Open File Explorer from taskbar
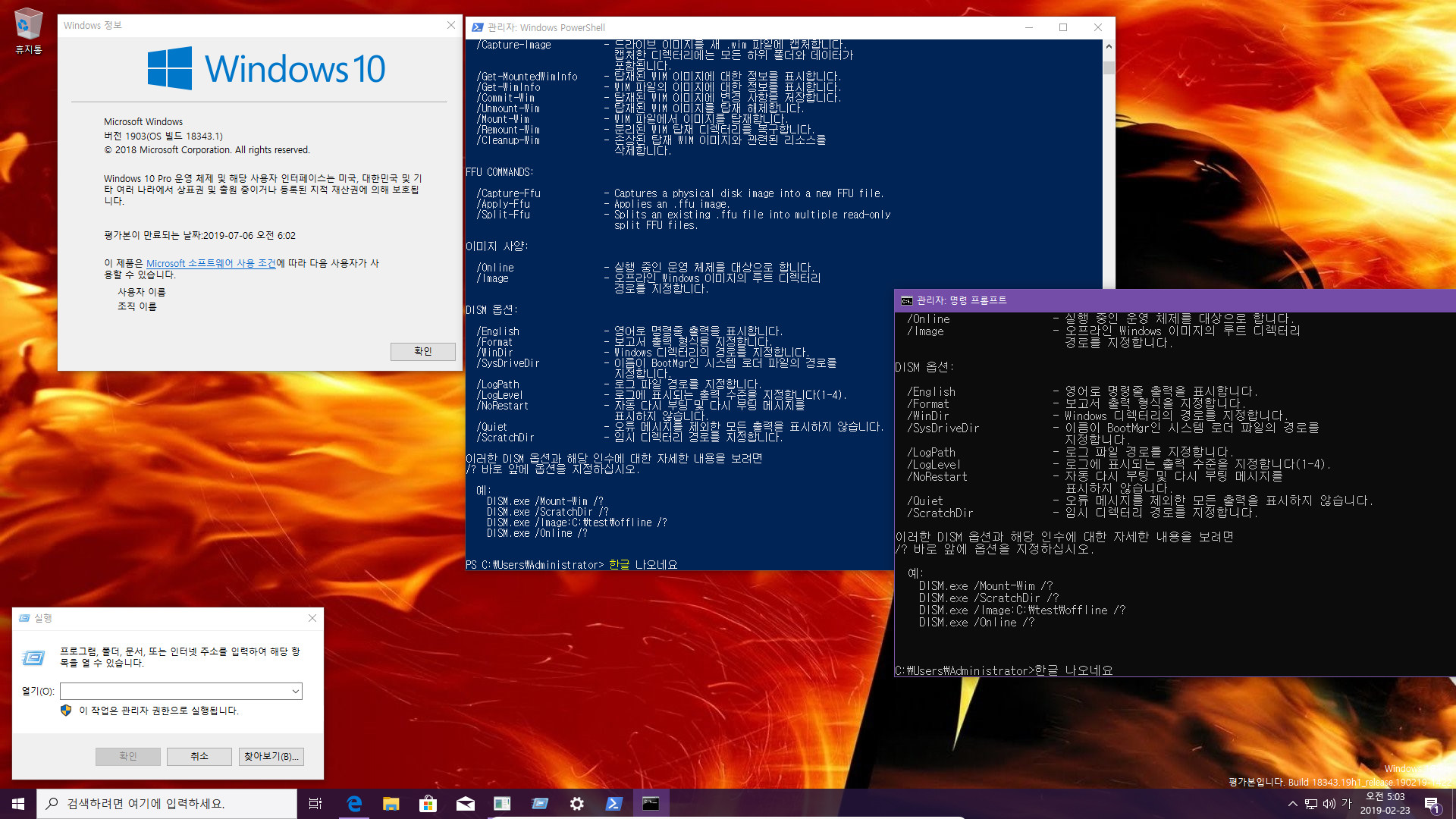The width and height of the screenshot is (1456, 819). click(x=391, y=804)
